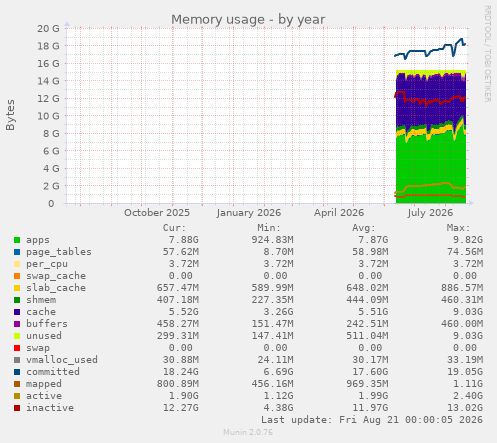497x443 pixels.
Task: Click the slab_cache yellow legend swatch
Action: pyautogui.click(x=17, y=288)
